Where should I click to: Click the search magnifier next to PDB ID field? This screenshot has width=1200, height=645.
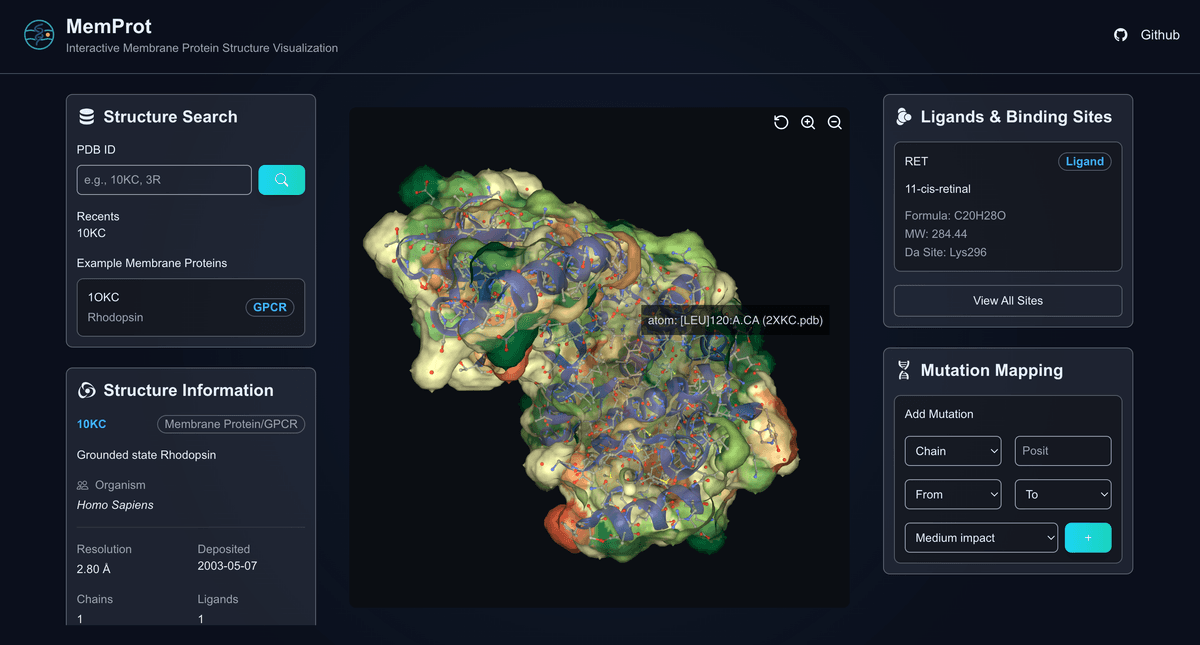tap(281, 179)
